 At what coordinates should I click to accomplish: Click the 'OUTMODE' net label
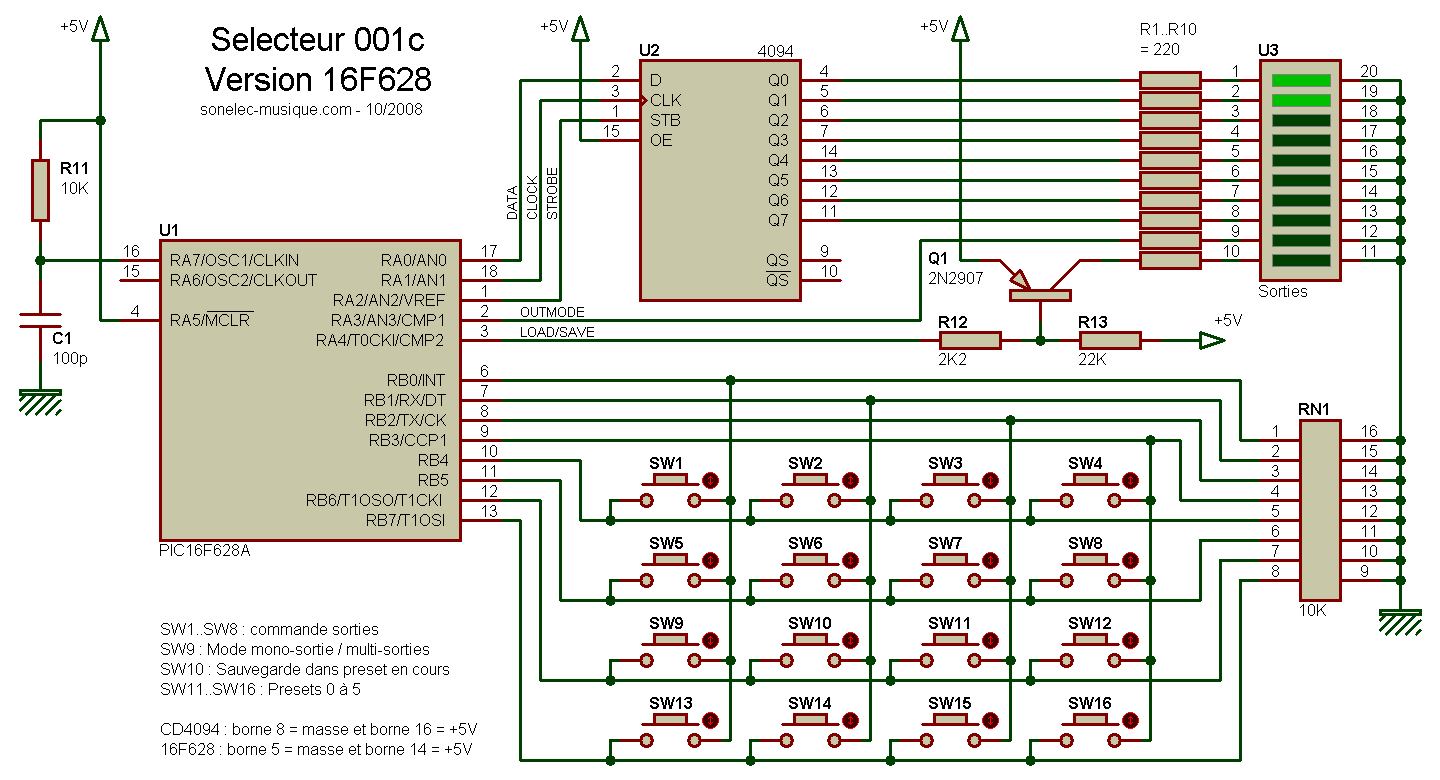tap(552, 313)
